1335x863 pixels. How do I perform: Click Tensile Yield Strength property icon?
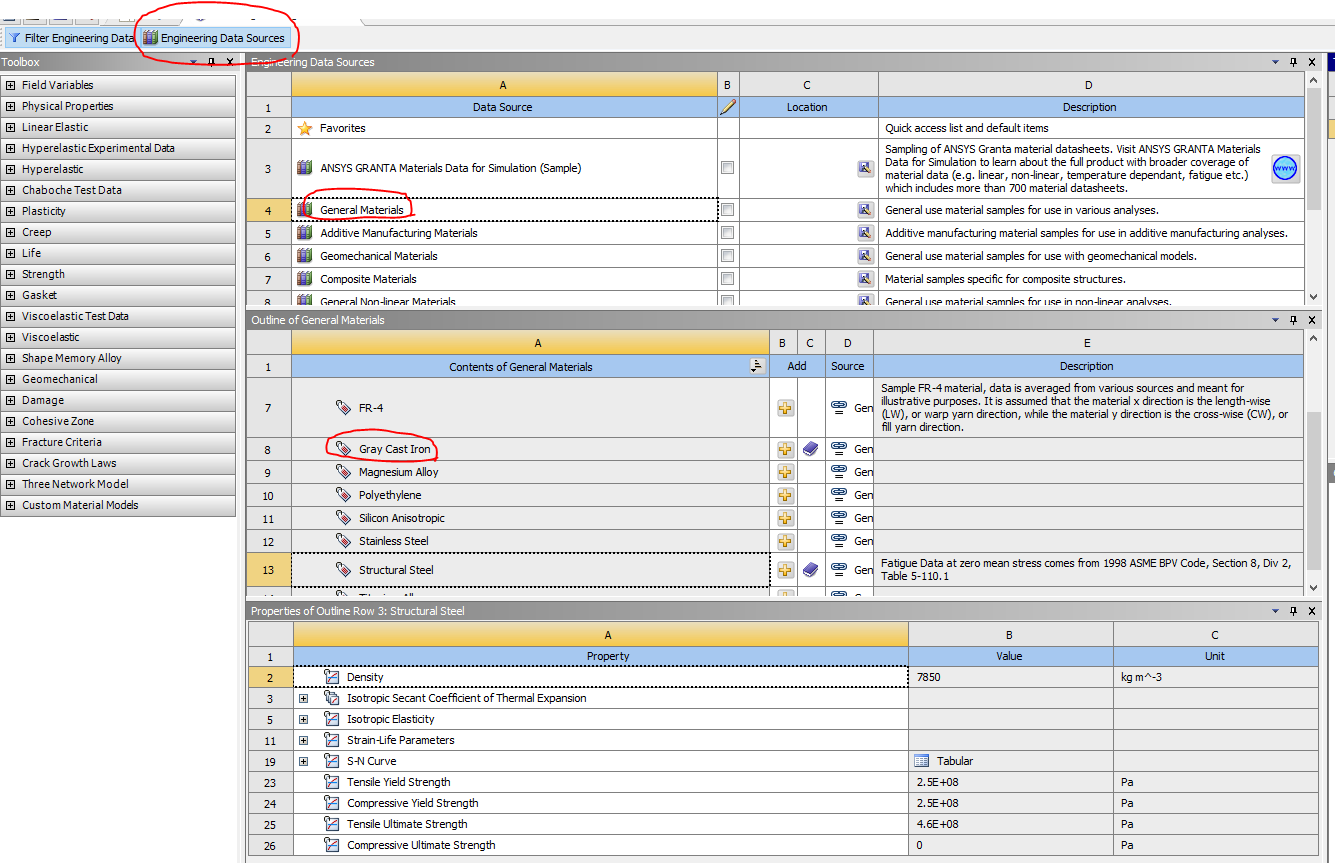point(332,782)
